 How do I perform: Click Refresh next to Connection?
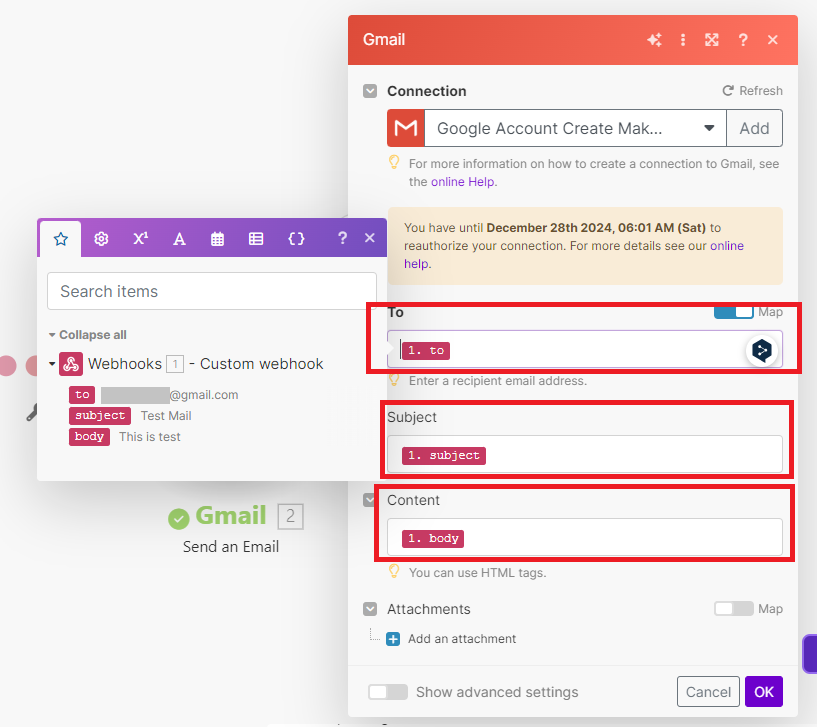point(752,91)
